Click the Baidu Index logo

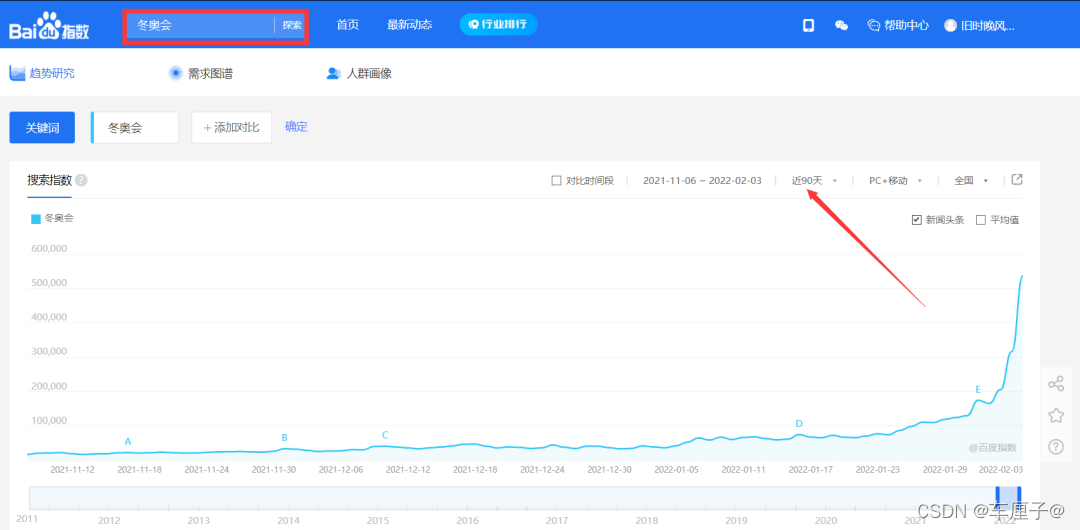click(49, 26)
